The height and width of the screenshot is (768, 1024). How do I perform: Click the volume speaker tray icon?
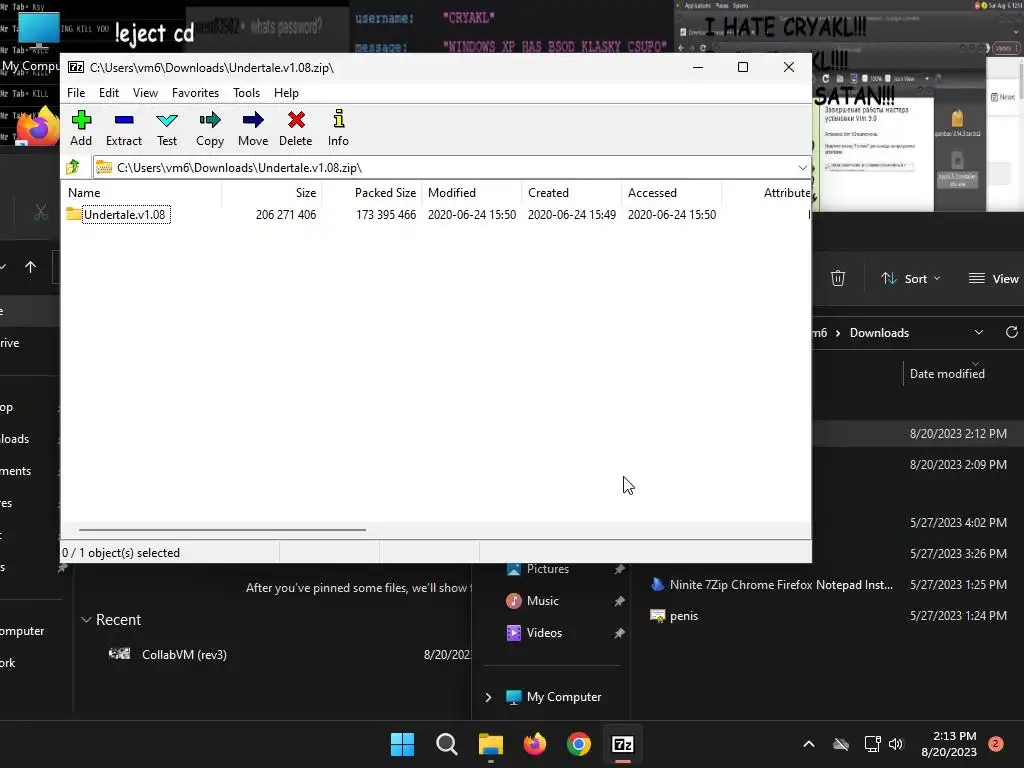[896, 744]
